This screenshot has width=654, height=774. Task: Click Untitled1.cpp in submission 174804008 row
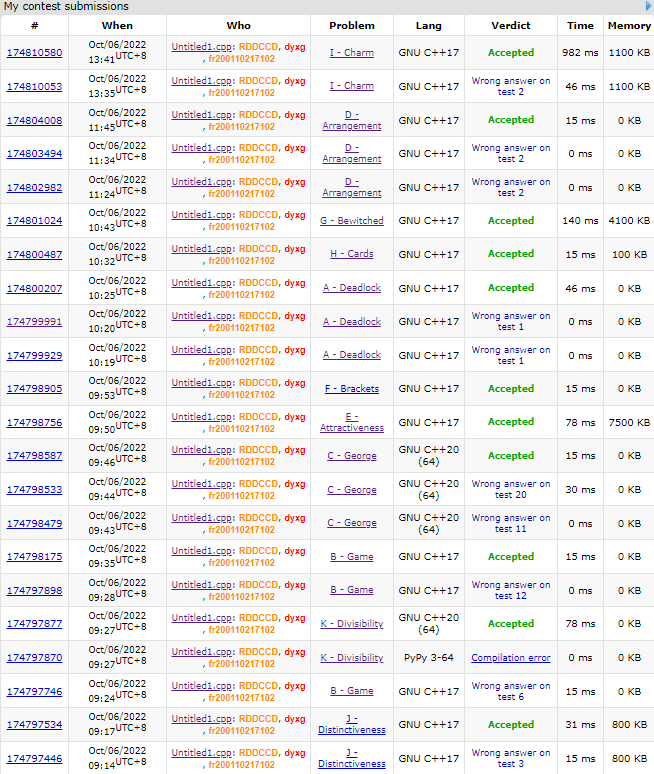pos(201,114)
